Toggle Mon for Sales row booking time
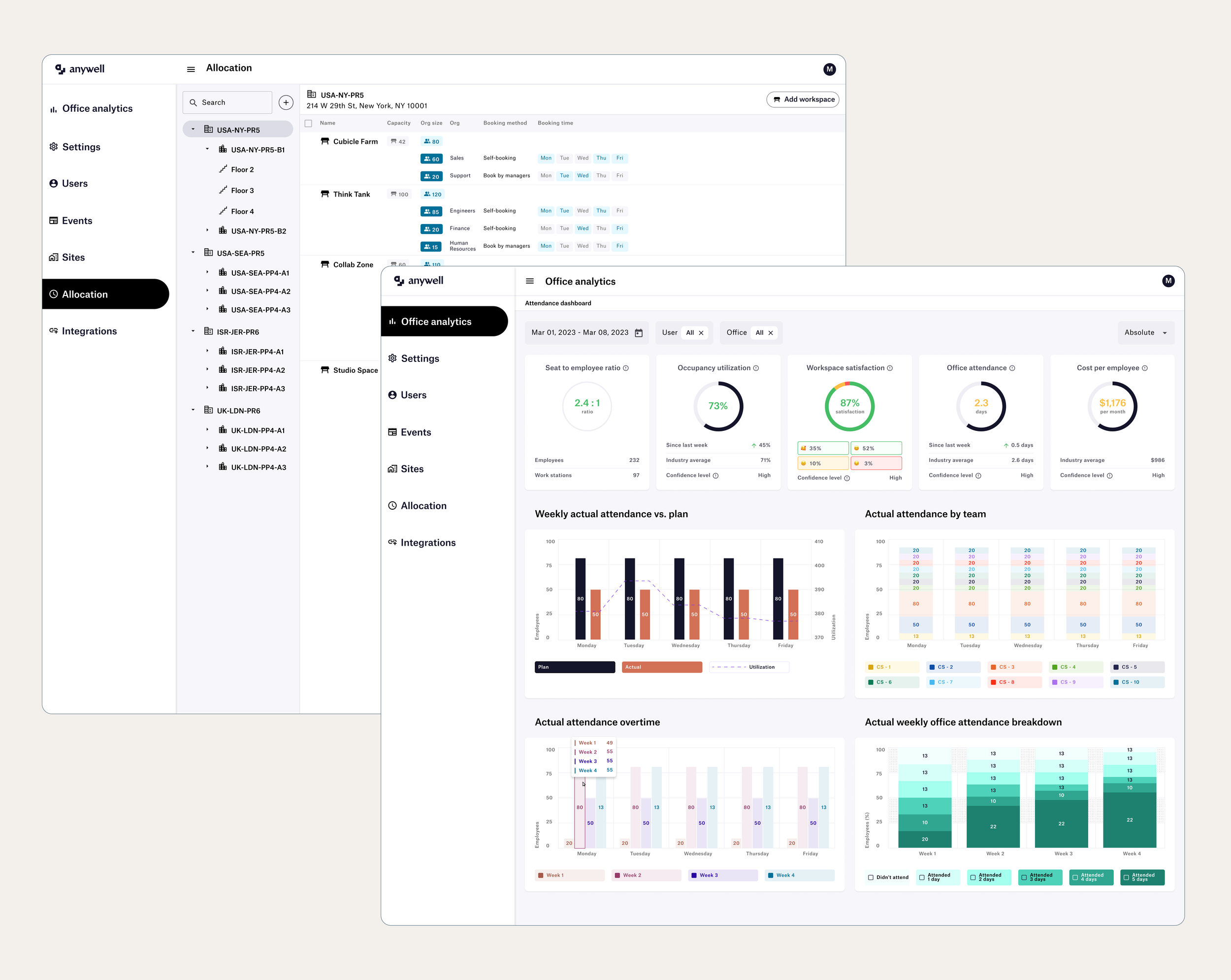This screenshot has height=980, width=1231. [x=546, y=158]
